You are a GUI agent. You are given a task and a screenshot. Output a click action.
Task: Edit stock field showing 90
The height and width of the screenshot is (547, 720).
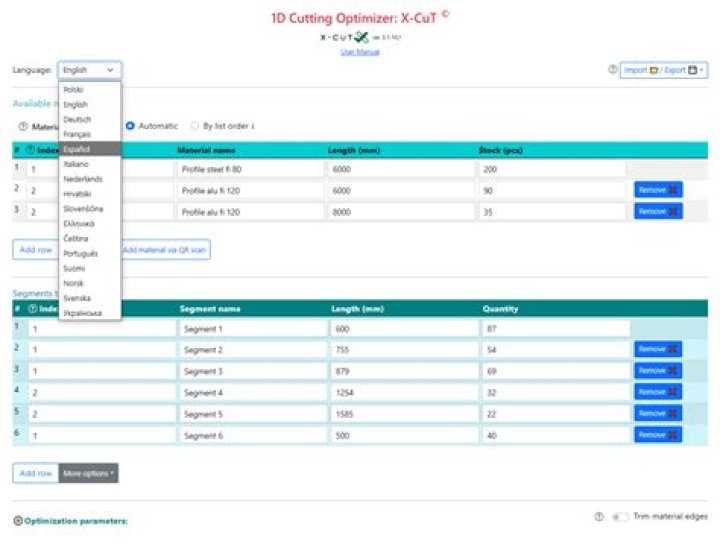coord(552,191)
